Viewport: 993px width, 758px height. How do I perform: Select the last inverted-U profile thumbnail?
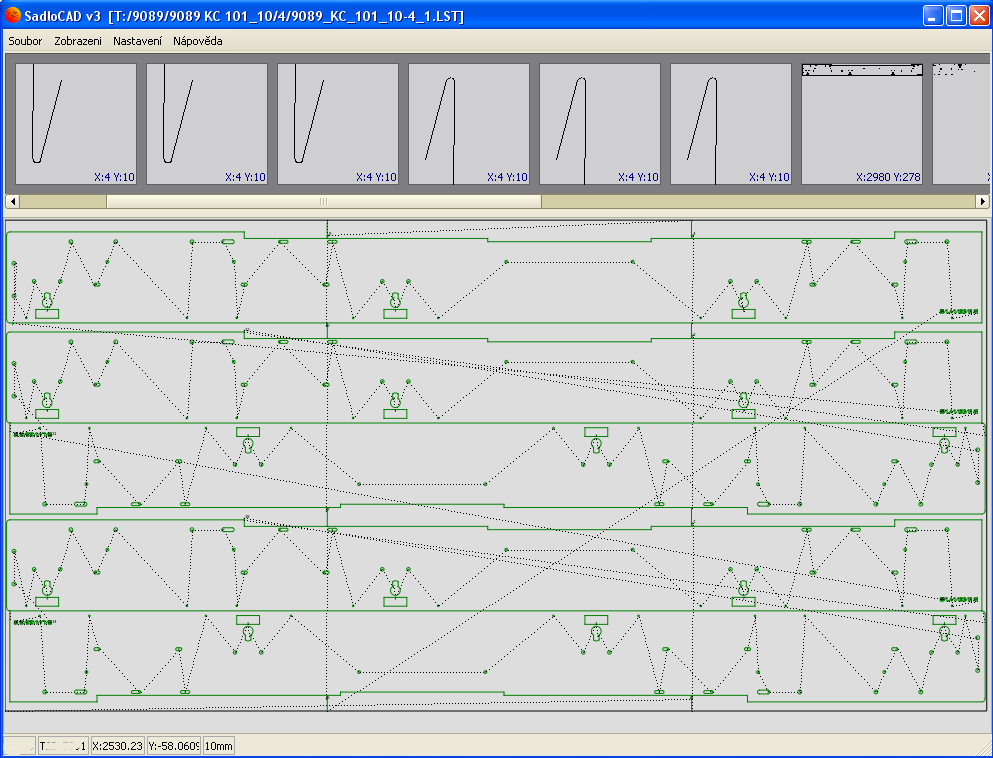point(731,123)
